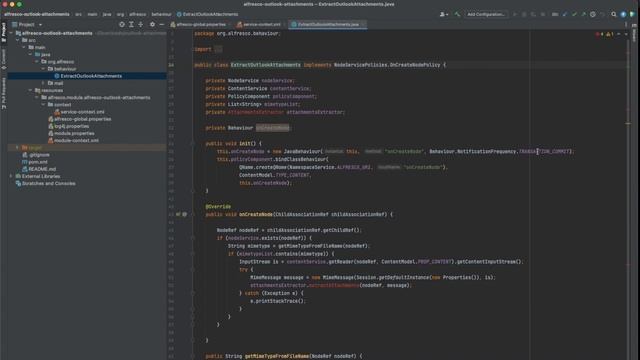Expand the target folder
Viewport: 640px width, 360px height.
pos(18,147)
